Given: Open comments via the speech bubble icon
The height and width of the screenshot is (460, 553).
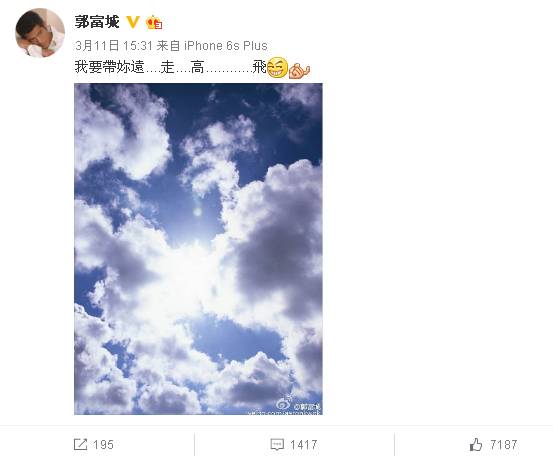Looking at the screenshot, I should coord(277,444).
